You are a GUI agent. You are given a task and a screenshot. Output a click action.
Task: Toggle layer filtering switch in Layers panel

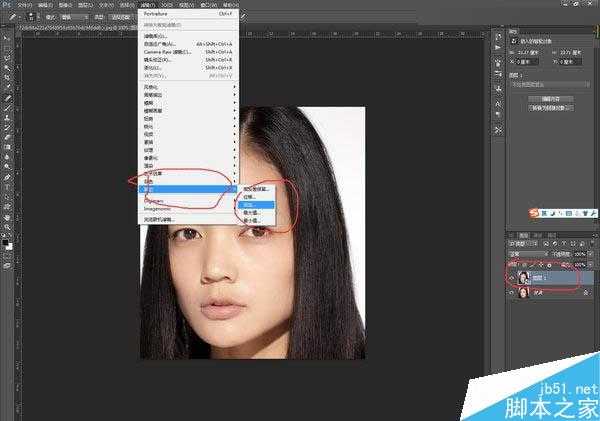pyautogui.click(x=590, y=244)
